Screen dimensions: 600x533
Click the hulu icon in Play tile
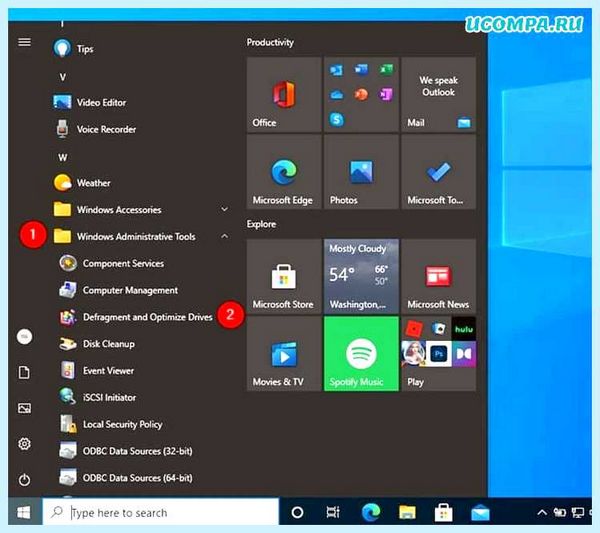tap(464, 329)
